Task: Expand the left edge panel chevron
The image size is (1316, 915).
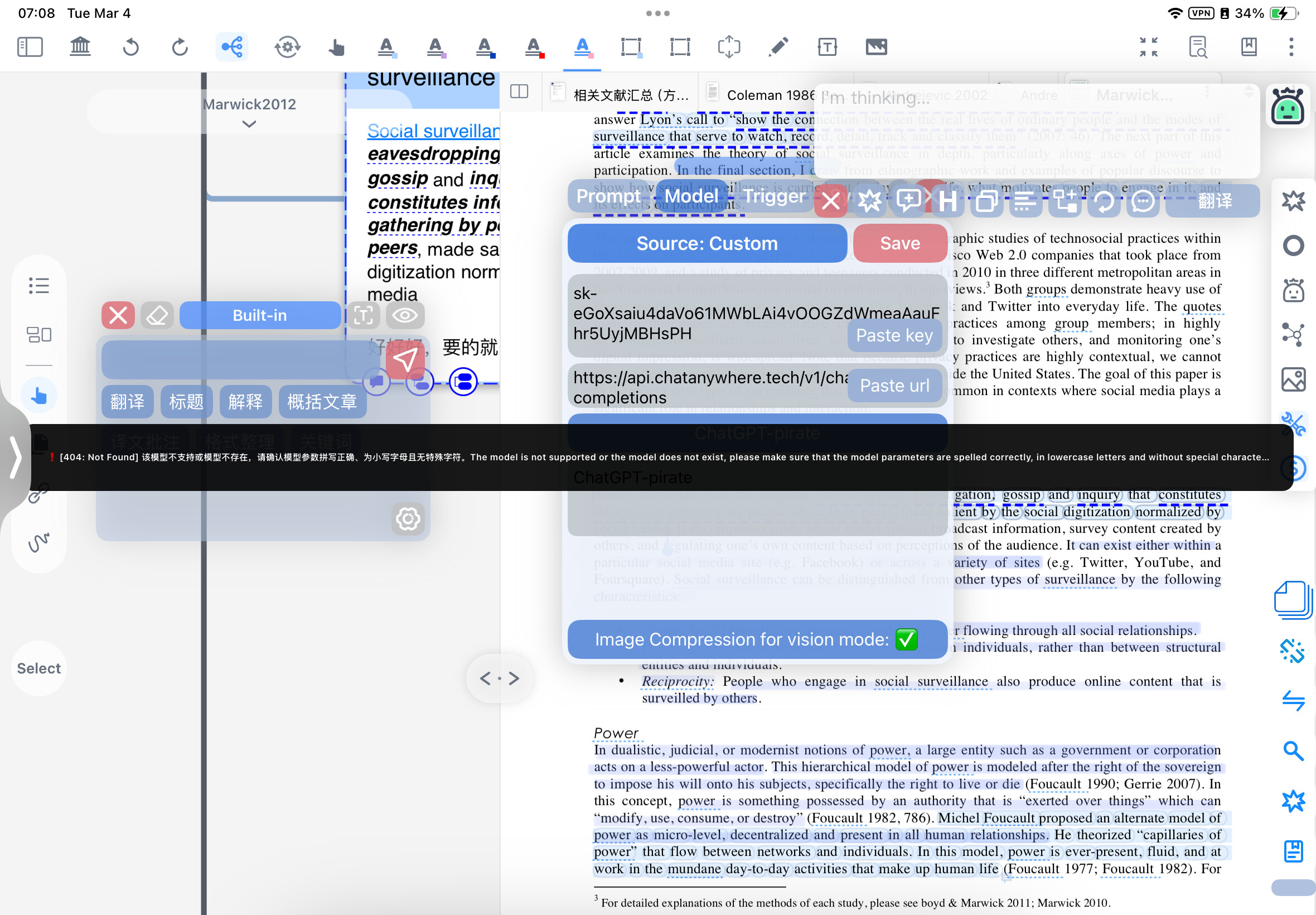Action: pos(16,457)
